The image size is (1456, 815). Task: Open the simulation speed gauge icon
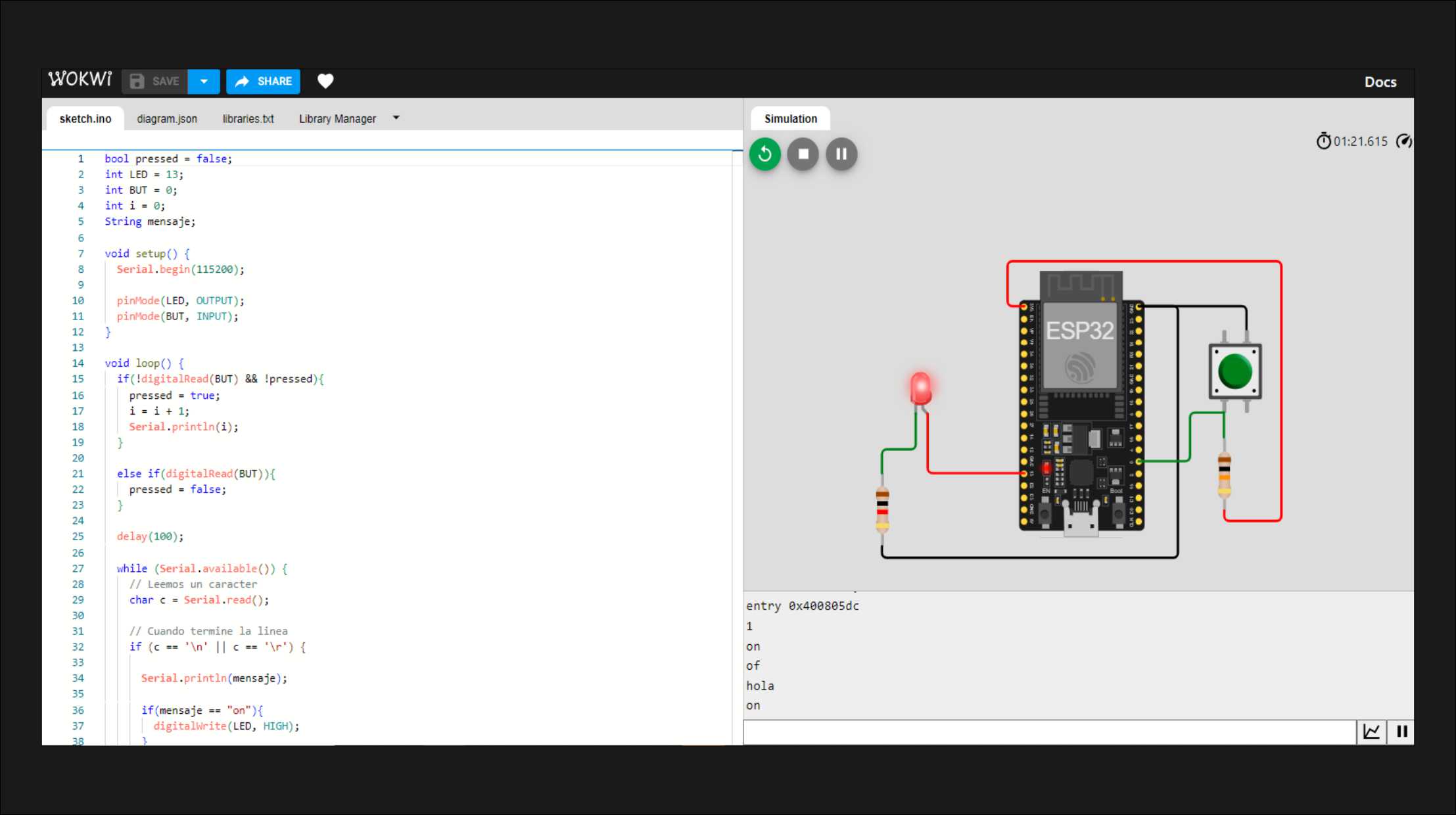click(1403, 141)
